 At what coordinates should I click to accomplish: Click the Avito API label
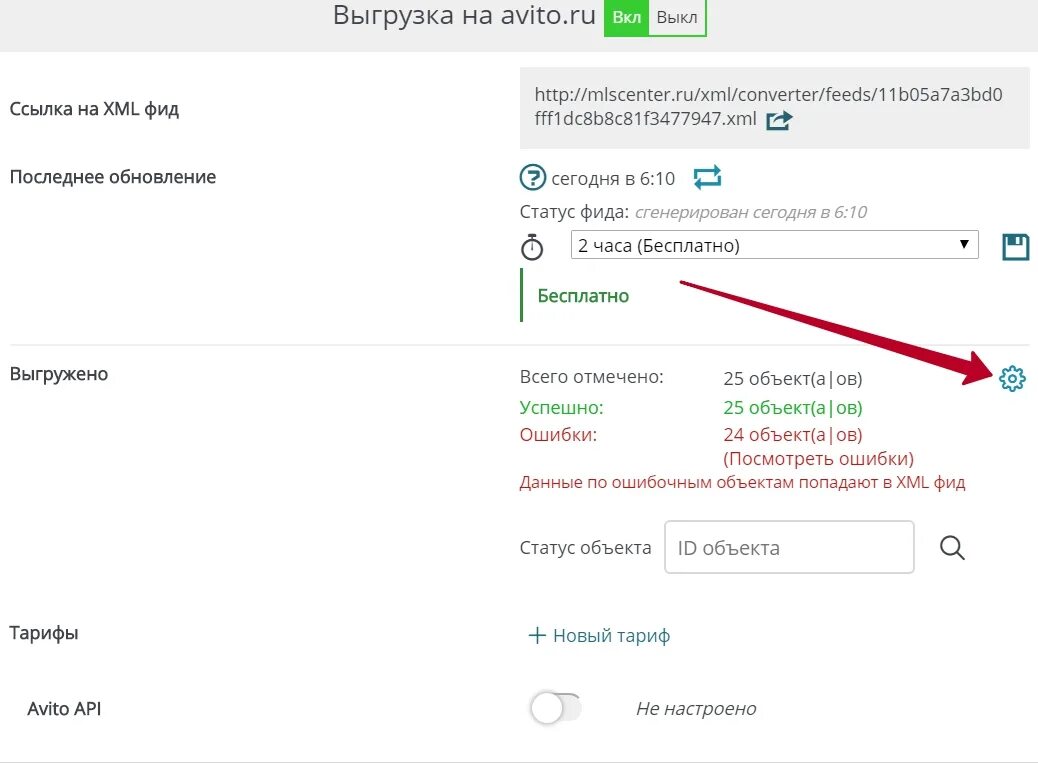click(x=64, y=709)
